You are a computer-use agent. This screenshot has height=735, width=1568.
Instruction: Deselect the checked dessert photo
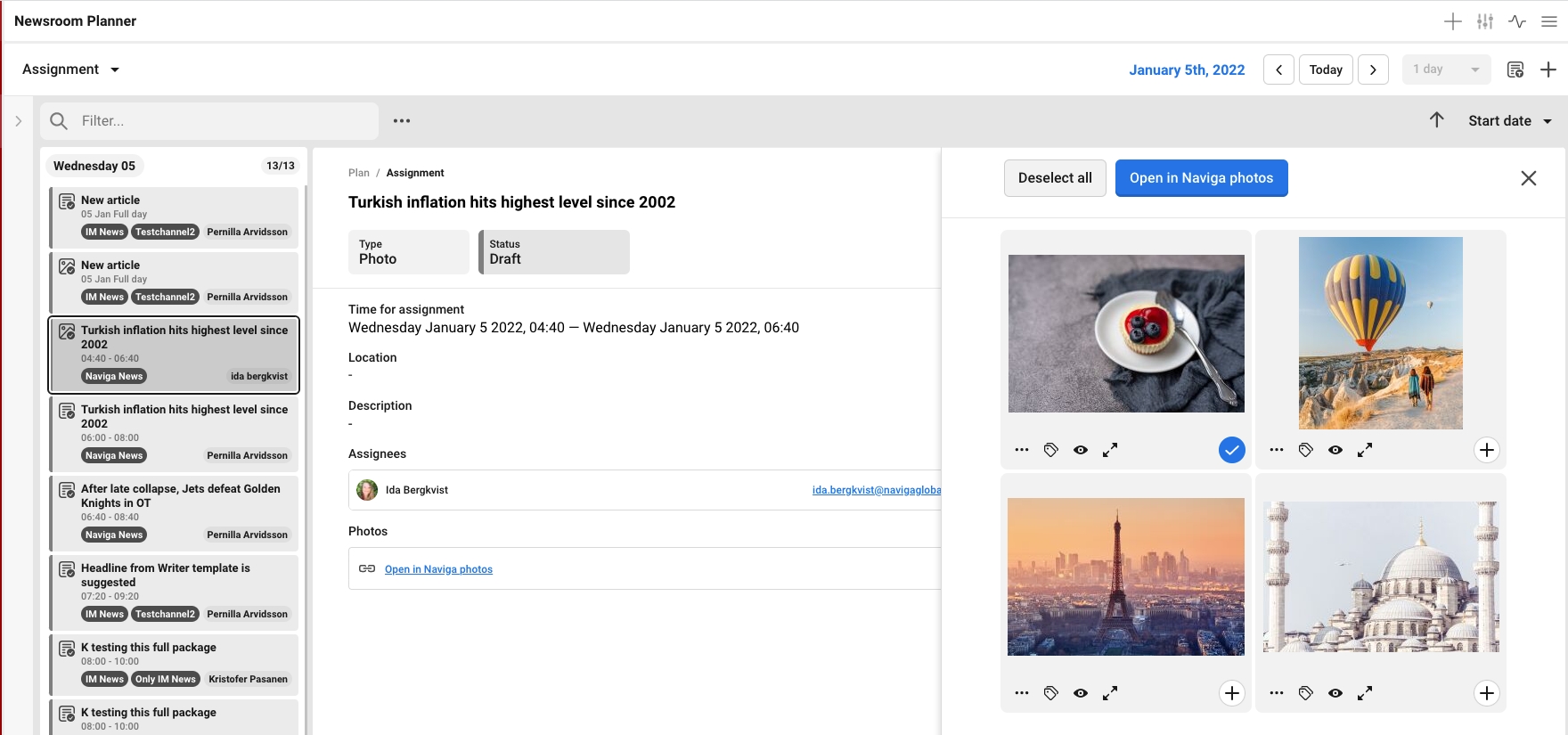(1231, 450)
